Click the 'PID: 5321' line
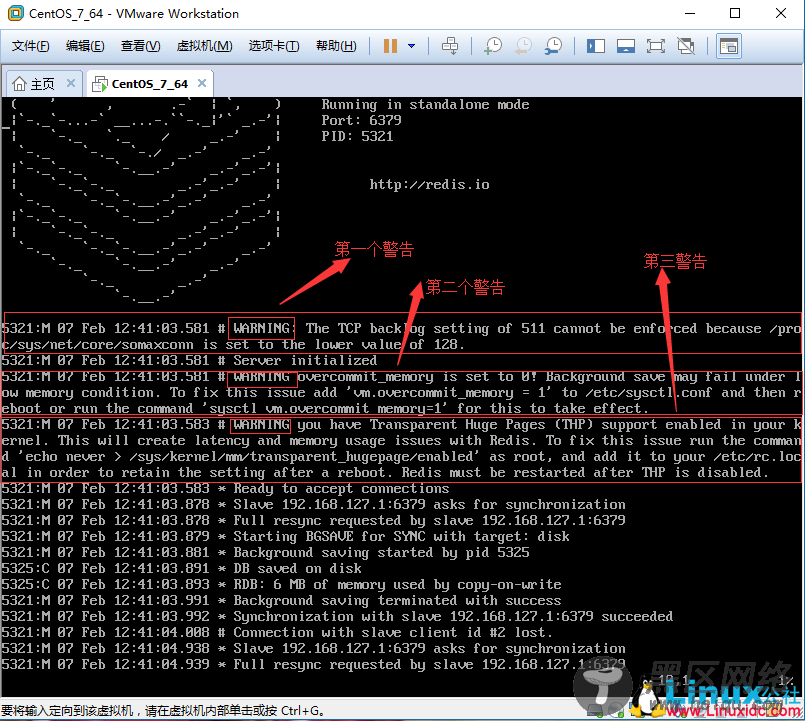Image resolution: width=805 pixels, height=721 pixels. (x=357, y=136)
